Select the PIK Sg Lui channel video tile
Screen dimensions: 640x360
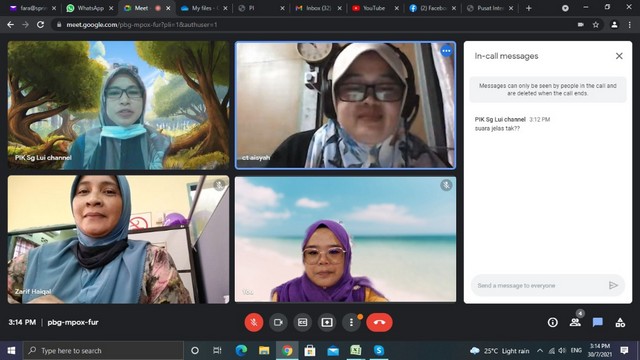[x=118, y=105]
